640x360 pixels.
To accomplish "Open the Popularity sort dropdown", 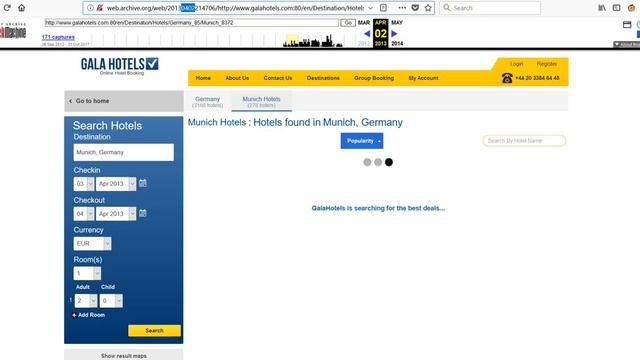I will click(x=362, y=141).
